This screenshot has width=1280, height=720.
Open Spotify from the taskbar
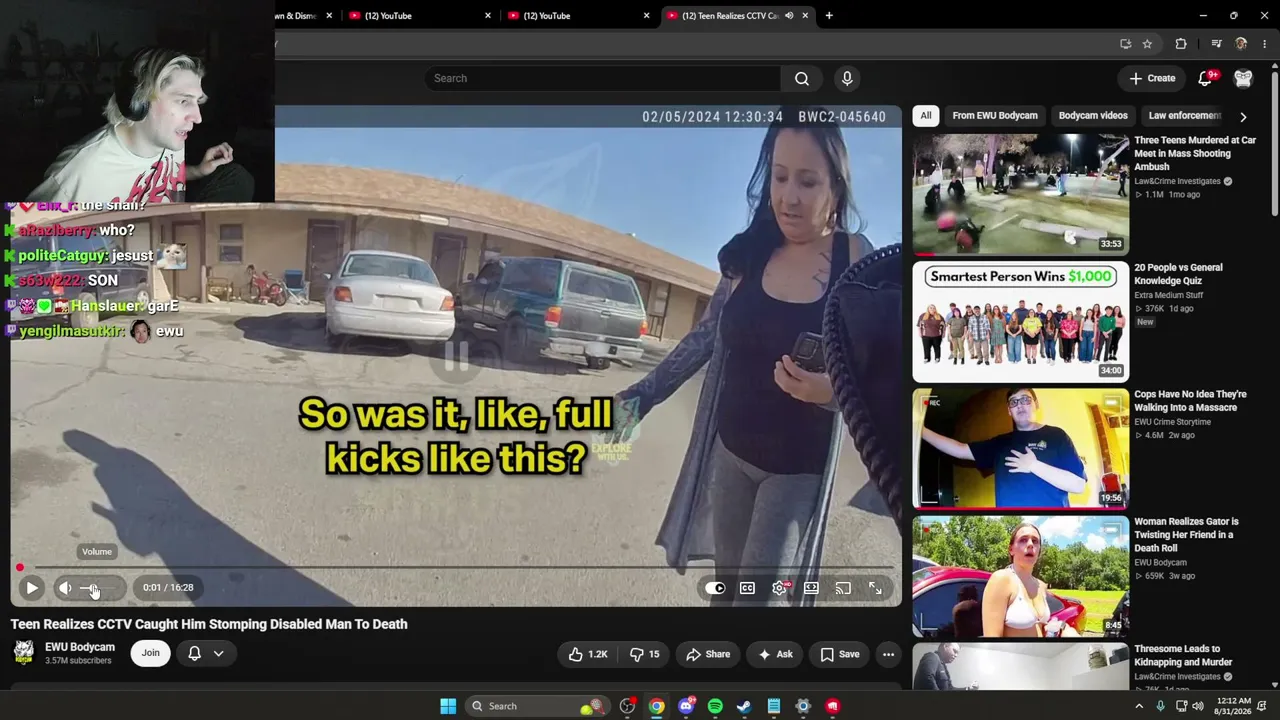tap(715, 706)
